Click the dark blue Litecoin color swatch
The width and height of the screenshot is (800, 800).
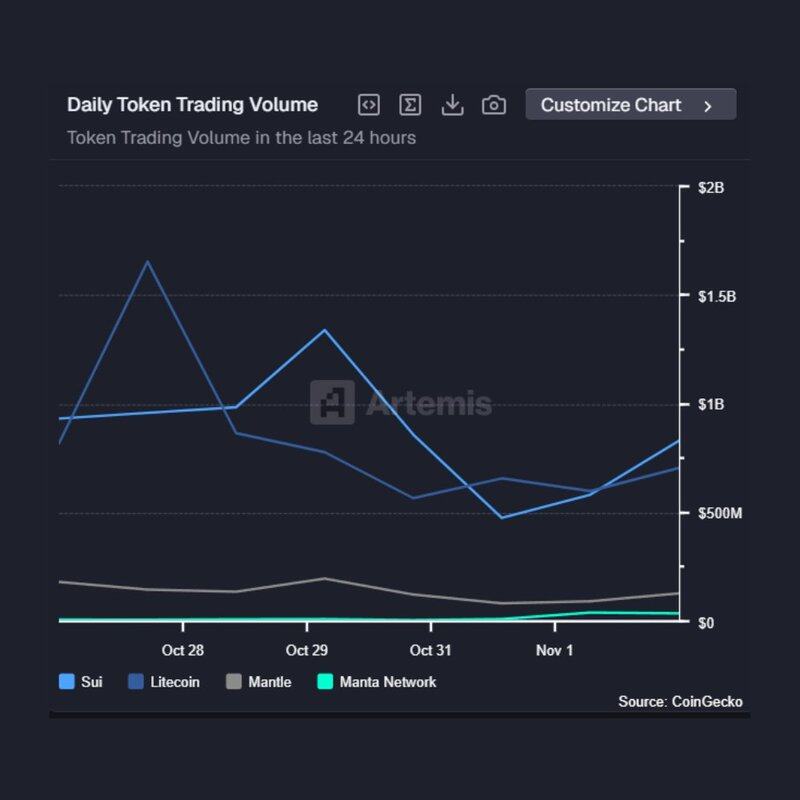coord(136,682)
